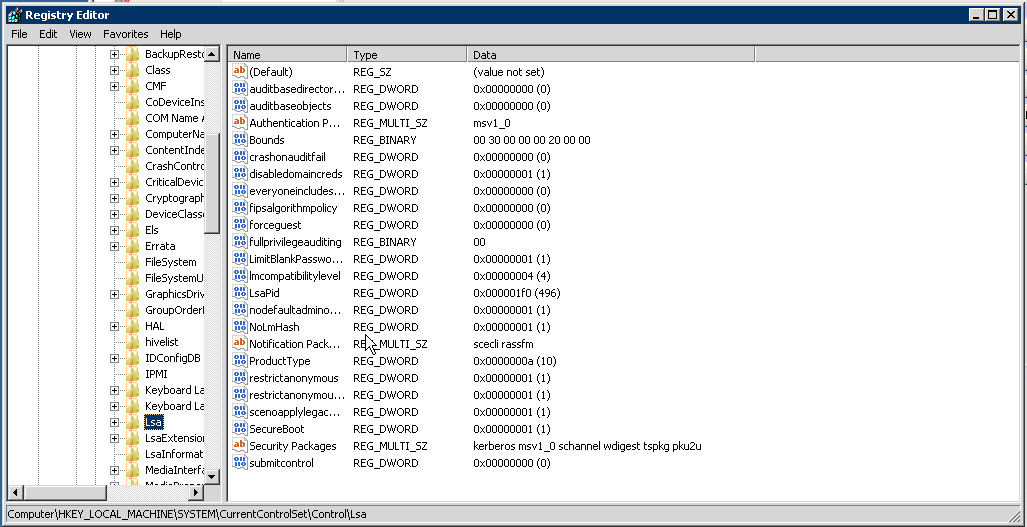Click the tree pane's scroll down arrow
Screen dimensions: 1027x527
tap(212, 477)
